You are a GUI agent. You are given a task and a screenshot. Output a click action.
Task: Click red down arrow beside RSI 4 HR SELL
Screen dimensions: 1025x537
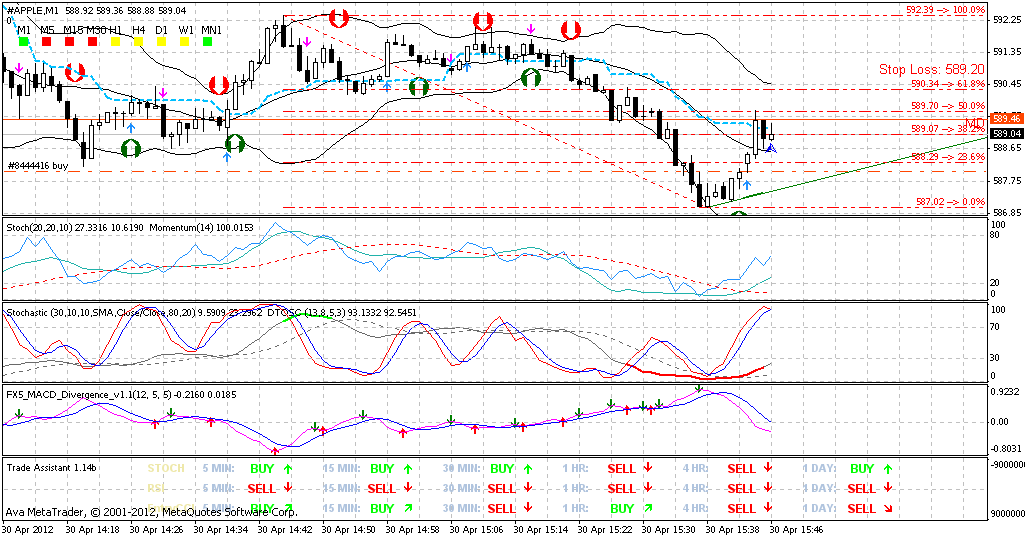click(768, 488)
